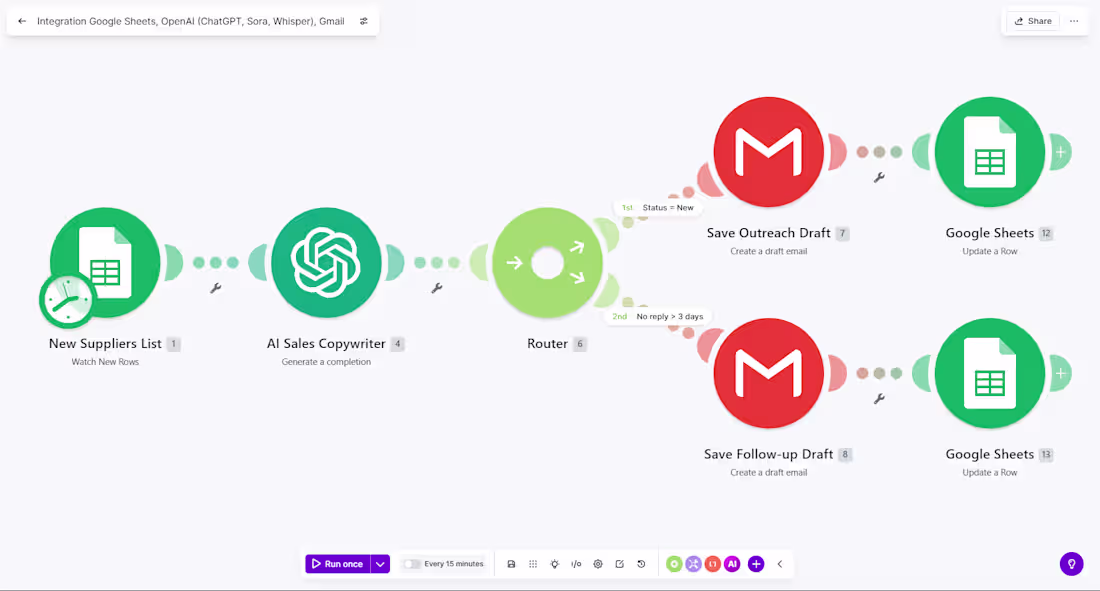Click the 'Router' module label
This screenshot has height=591, width=1100.
pos(547,343)
